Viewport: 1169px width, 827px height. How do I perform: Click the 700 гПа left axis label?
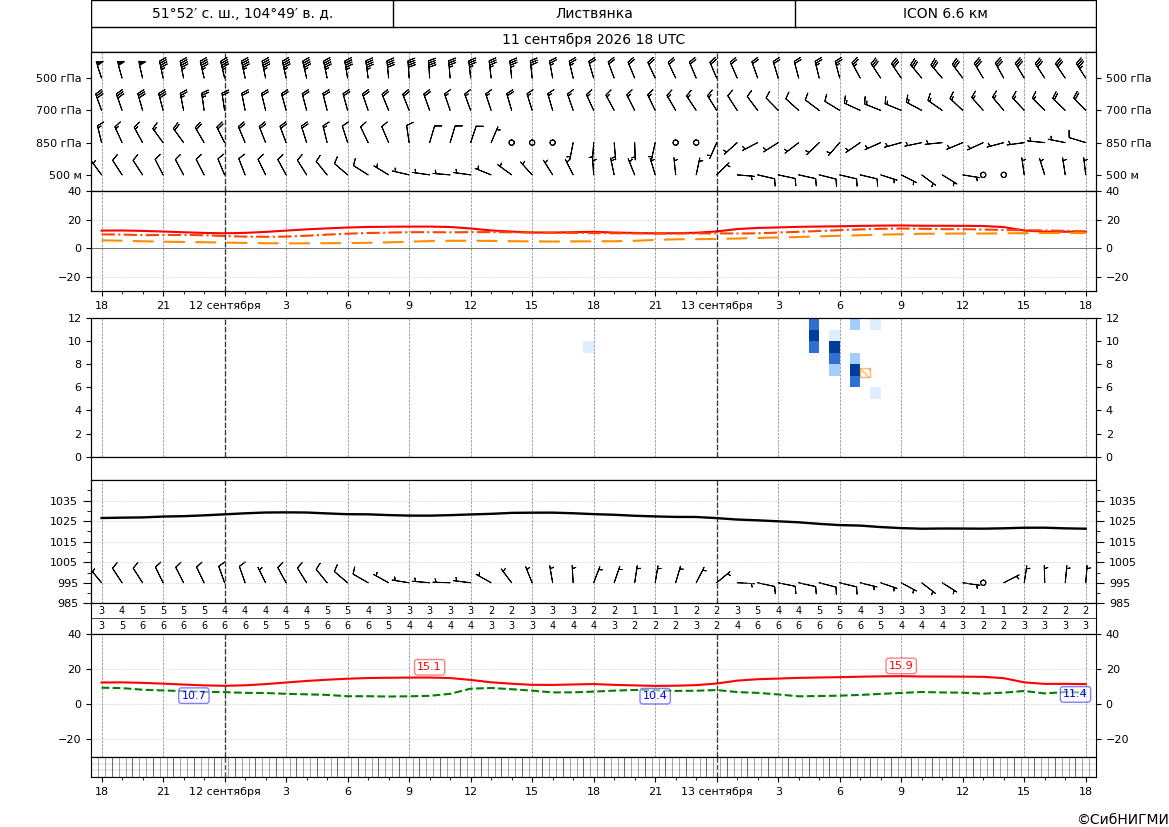59,110
